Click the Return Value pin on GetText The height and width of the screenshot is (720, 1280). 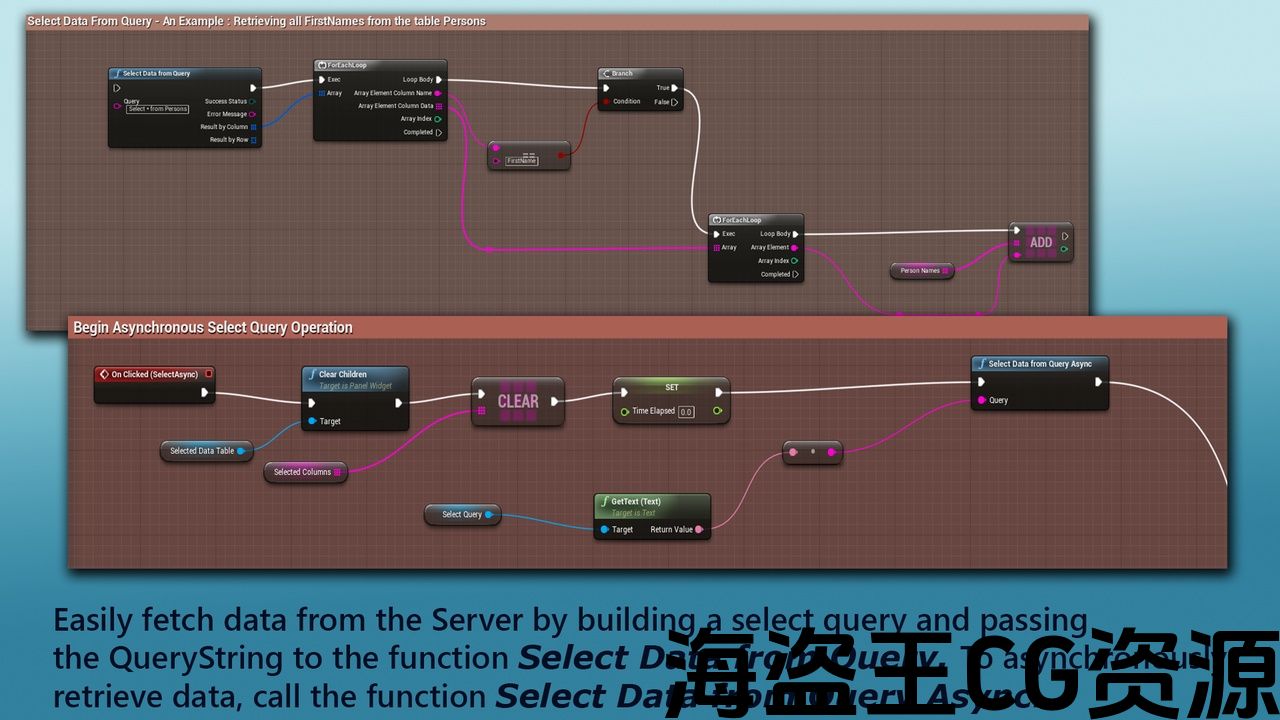[699, 530]
